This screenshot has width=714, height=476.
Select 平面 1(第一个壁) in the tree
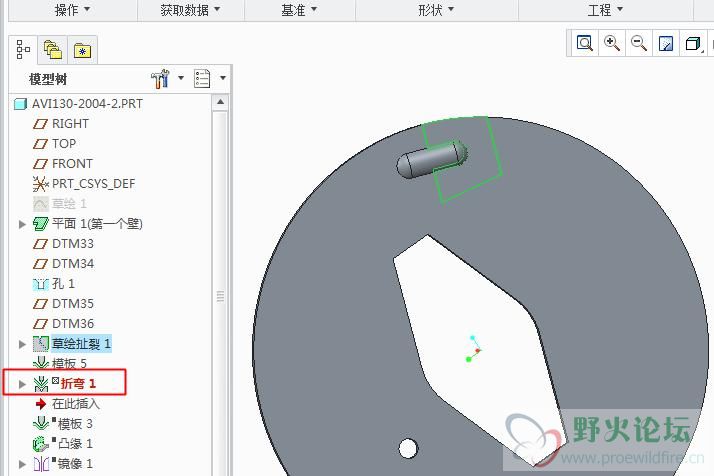(x=97, y=224)
